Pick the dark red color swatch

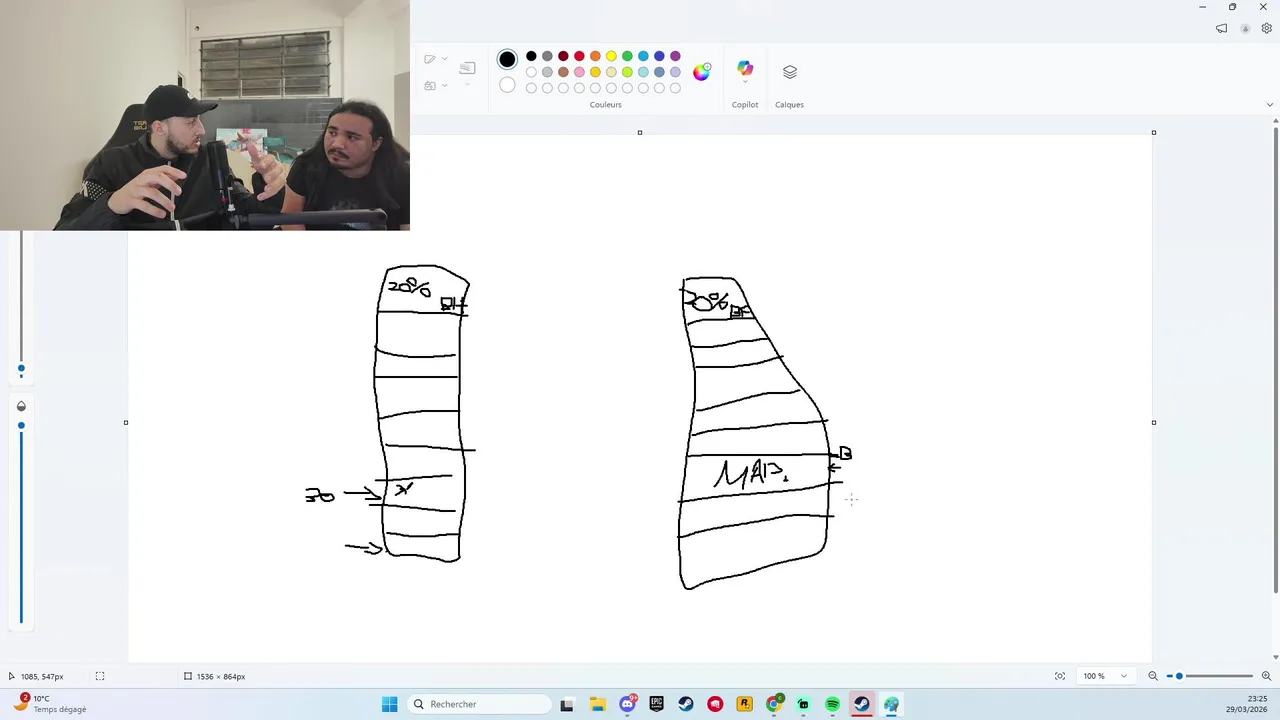pos(563,56)
